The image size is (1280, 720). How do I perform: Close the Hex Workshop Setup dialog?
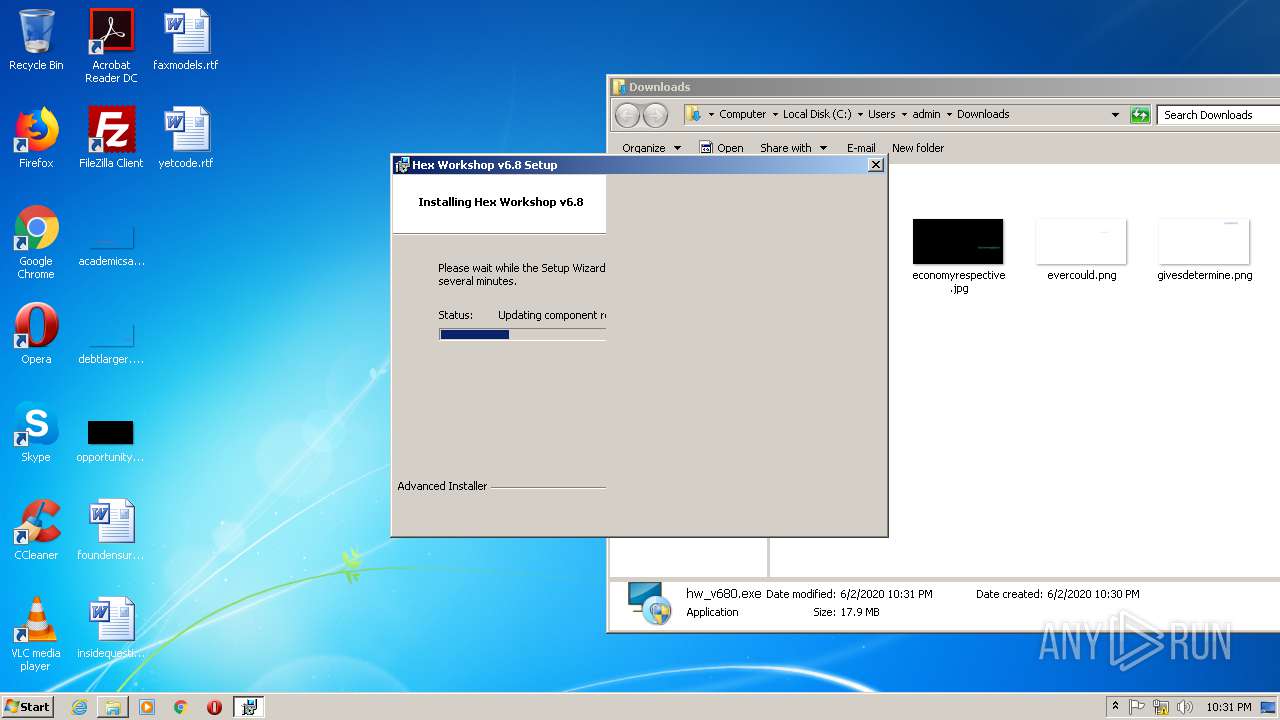875,165
